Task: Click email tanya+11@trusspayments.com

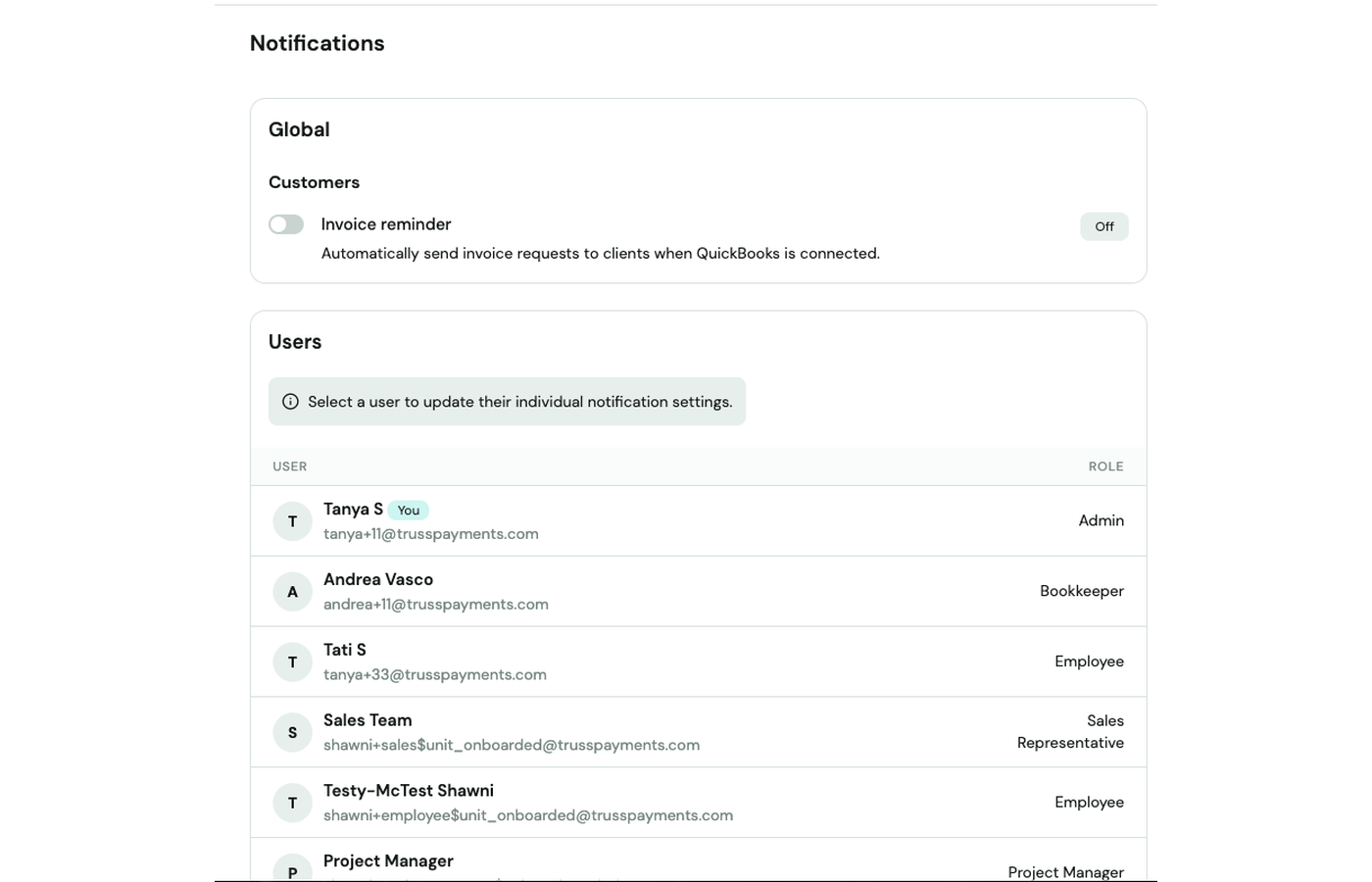Action: (431, 534)
